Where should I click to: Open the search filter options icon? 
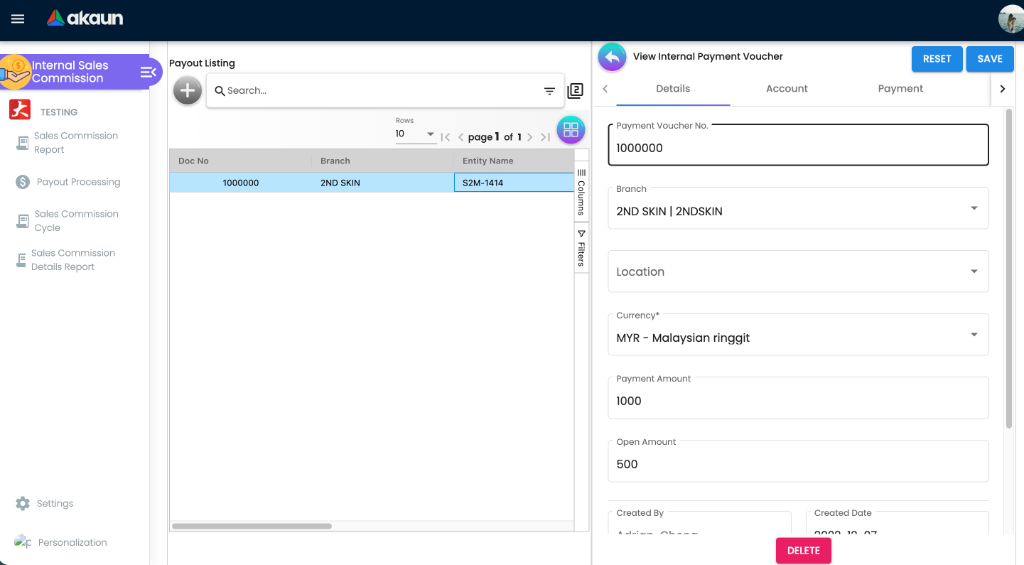[x=549, y=91]
